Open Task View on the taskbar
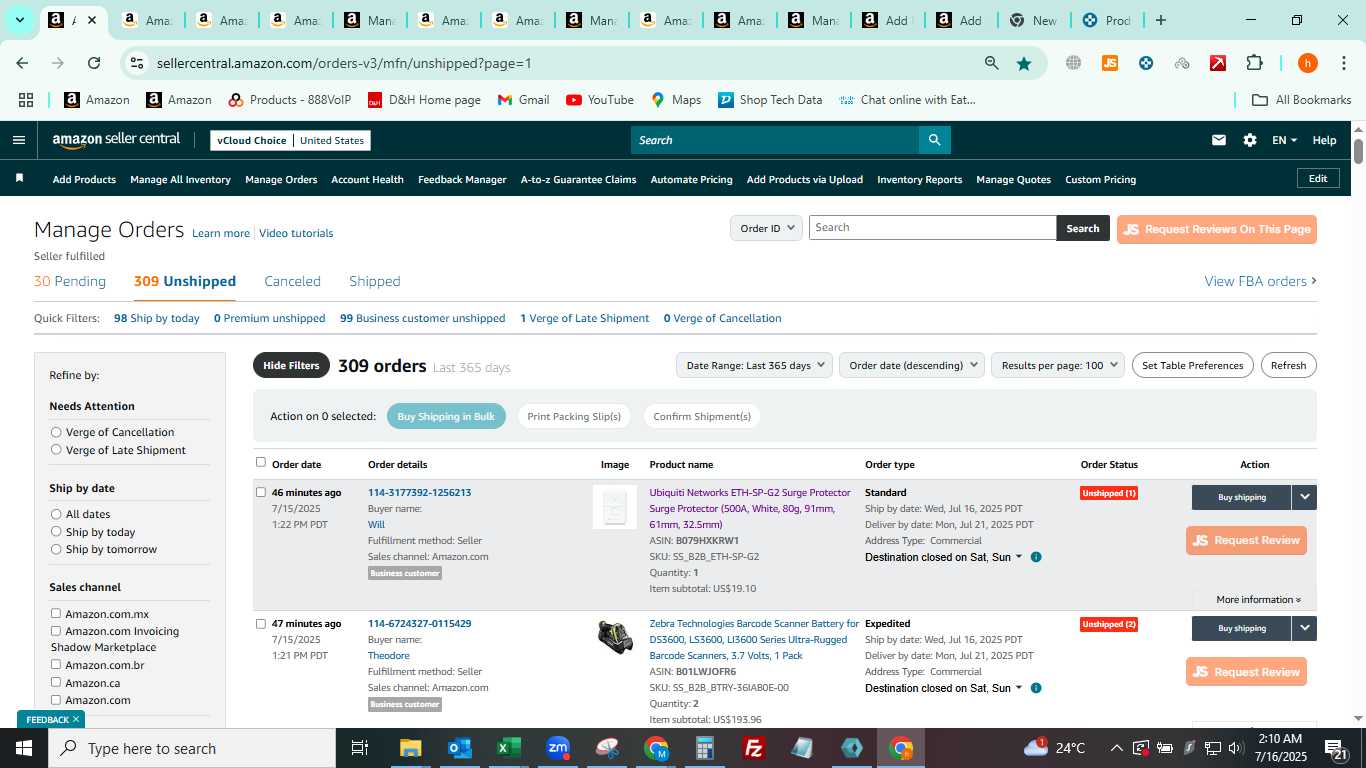Viewport: 1366px width, 768px height. tap(360, 748)
